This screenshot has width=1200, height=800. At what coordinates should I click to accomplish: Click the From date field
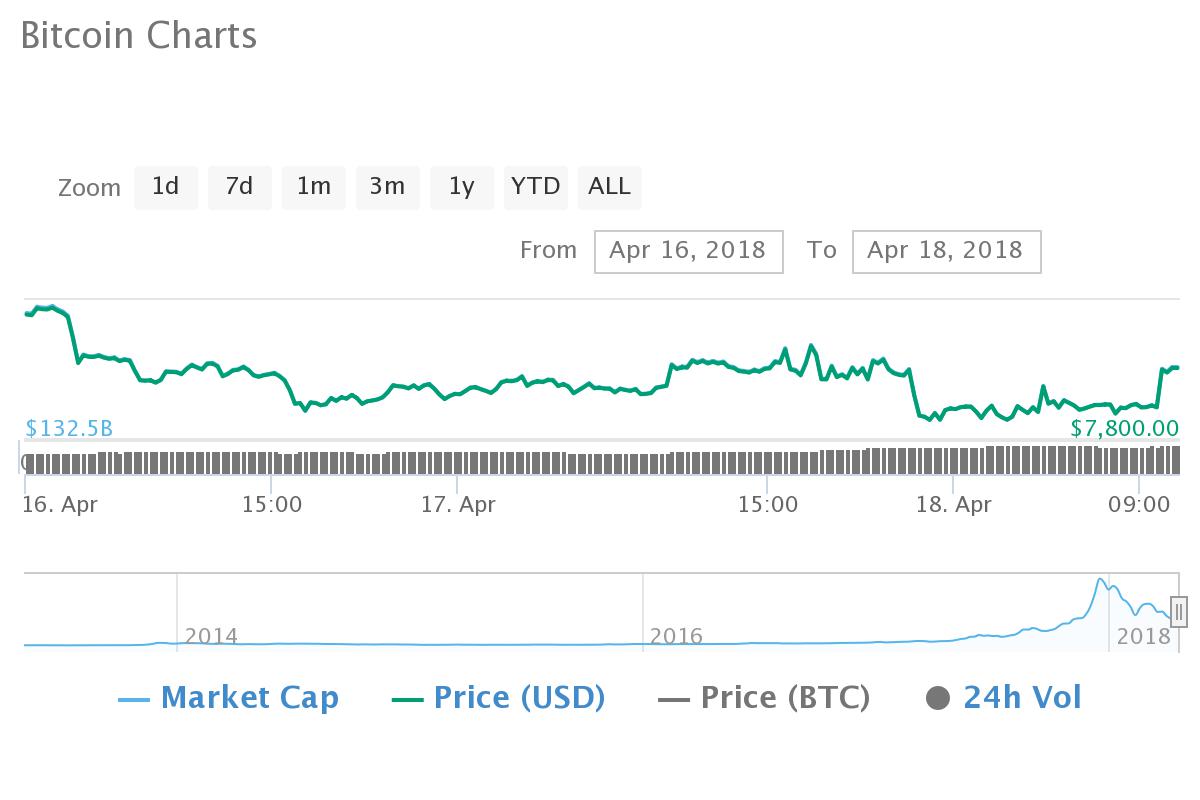point(688,251)
